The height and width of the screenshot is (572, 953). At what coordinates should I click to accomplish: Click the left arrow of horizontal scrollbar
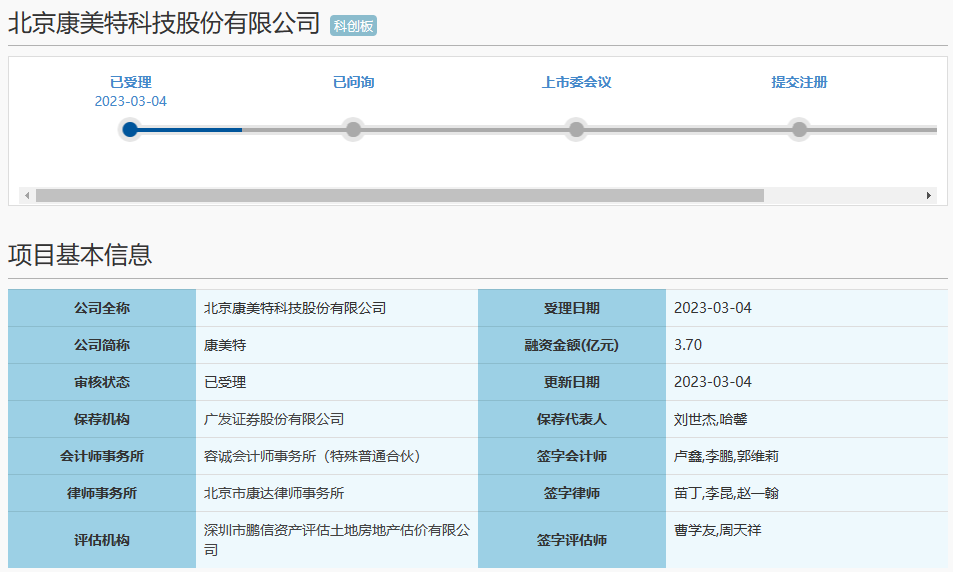coord(27,196)
